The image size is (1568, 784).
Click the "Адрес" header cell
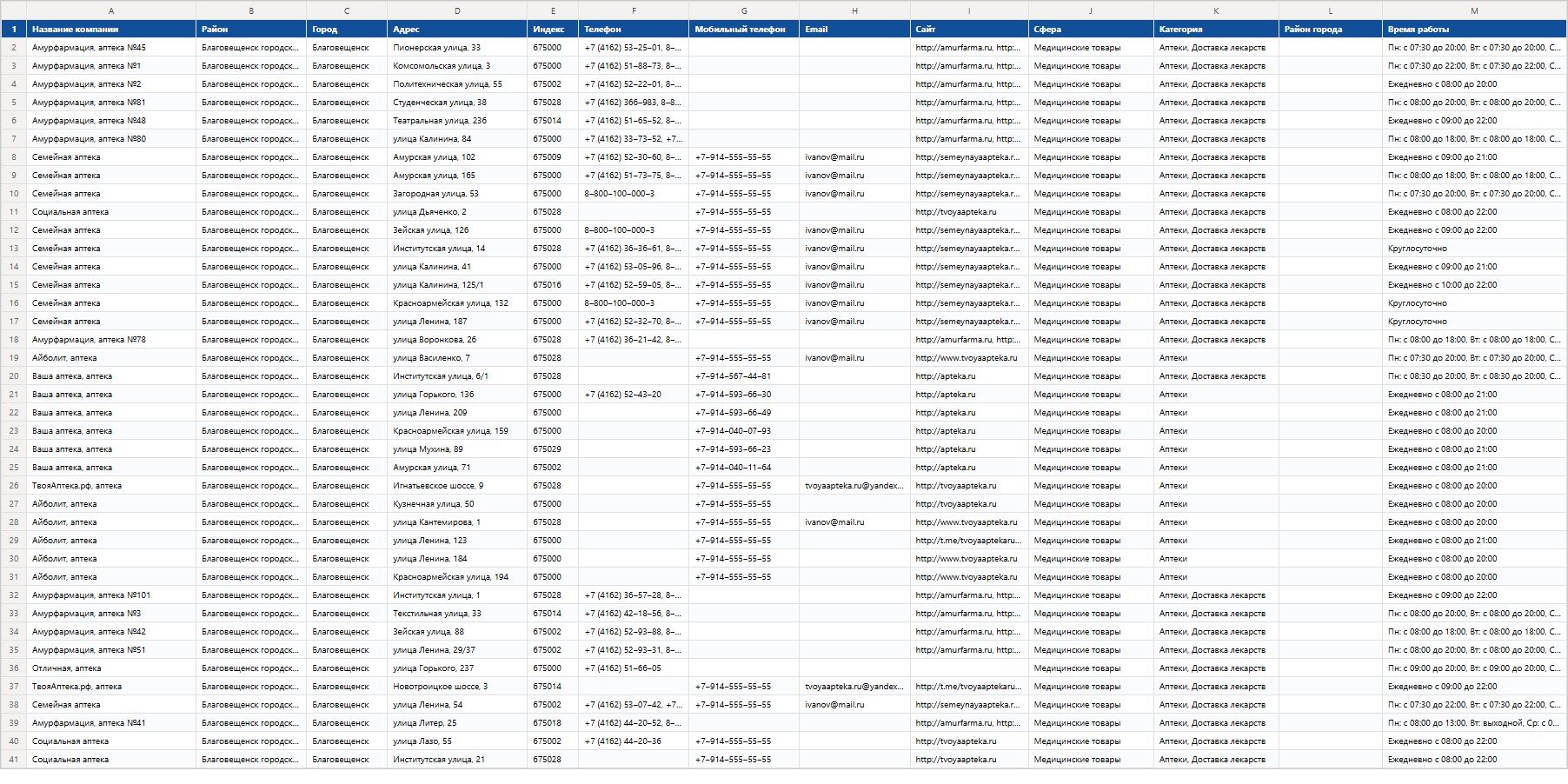(x=457, y=29)
